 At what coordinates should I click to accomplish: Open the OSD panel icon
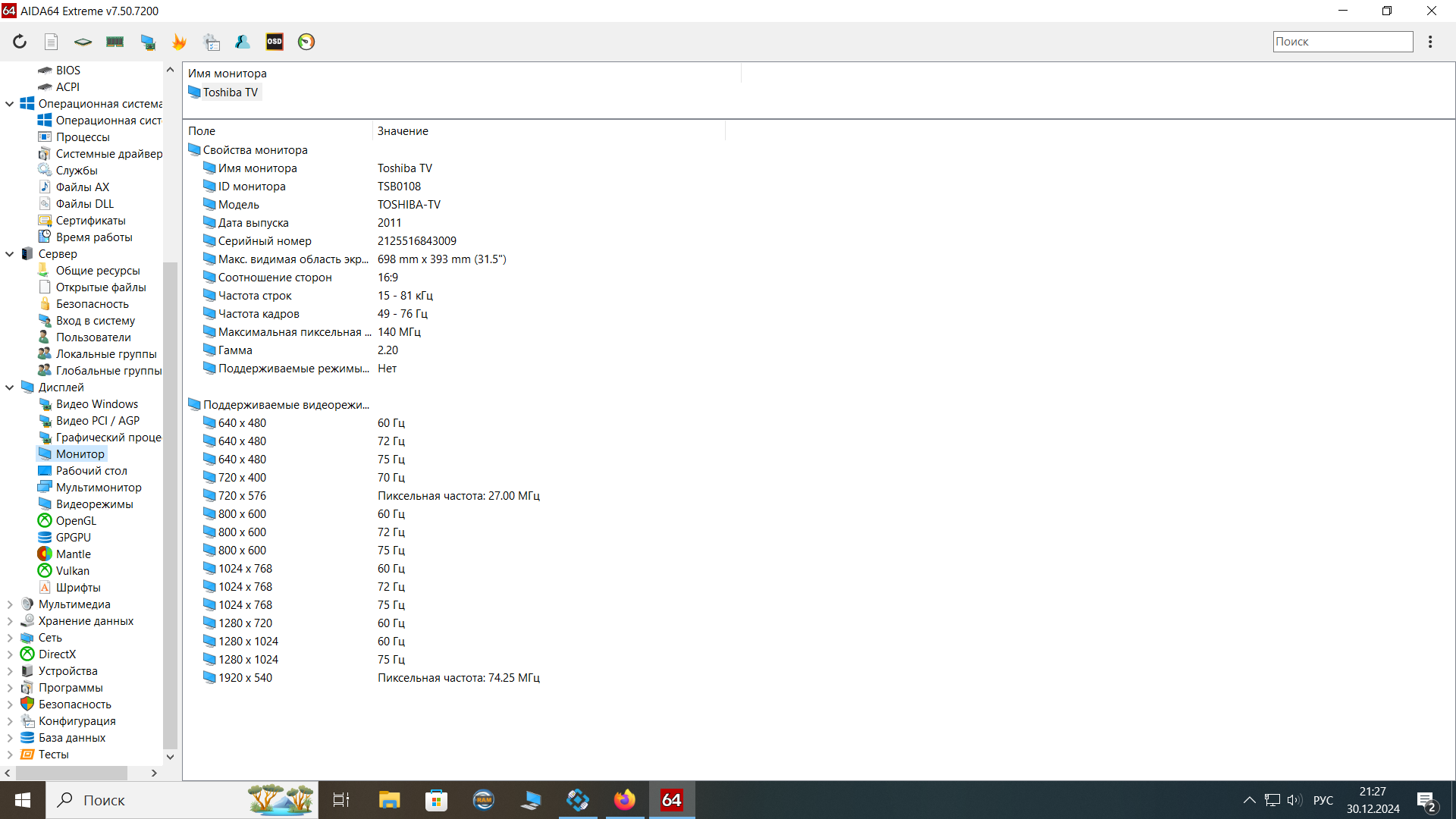click(x=275, y=42)
